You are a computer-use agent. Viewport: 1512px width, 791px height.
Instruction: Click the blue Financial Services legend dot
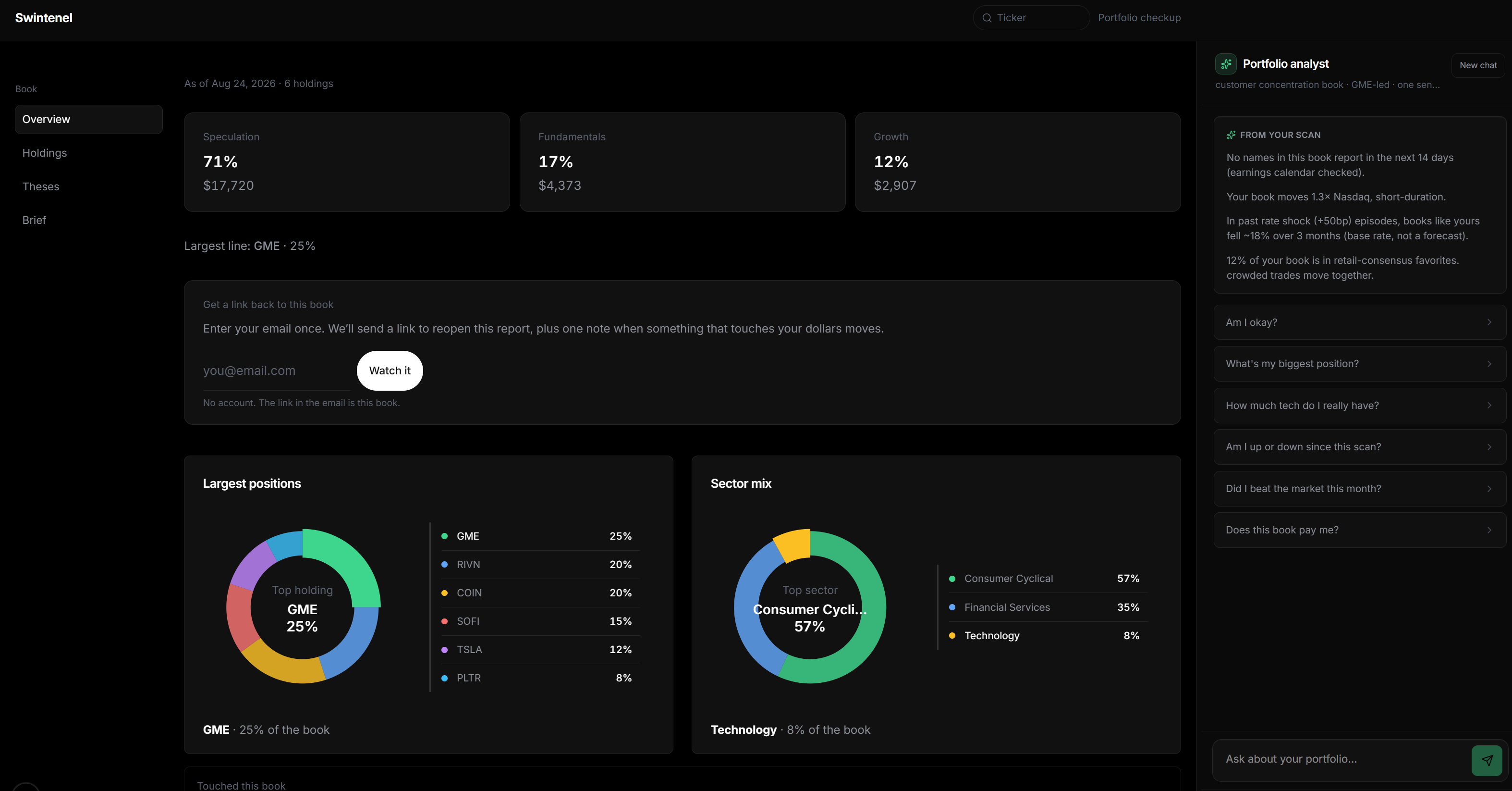pos(952,607)
